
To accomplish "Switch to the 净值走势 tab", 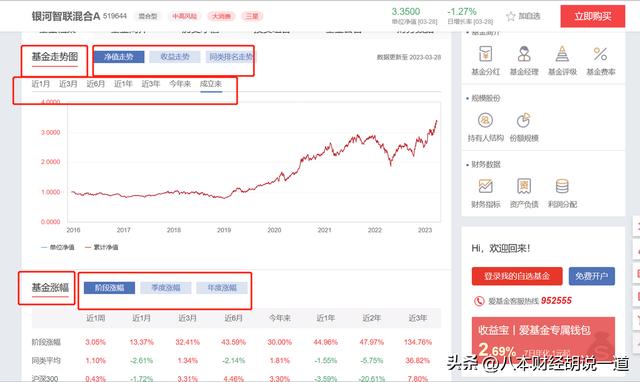I will coord(119,57).
